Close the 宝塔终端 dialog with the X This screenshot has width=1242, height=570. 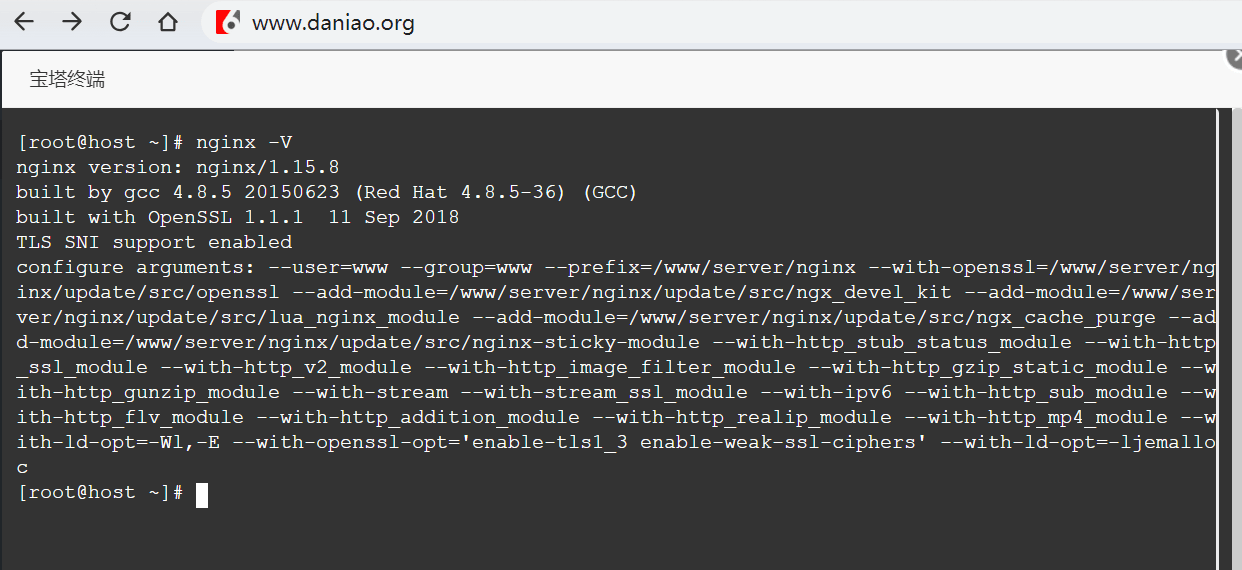pos(1234,58)
